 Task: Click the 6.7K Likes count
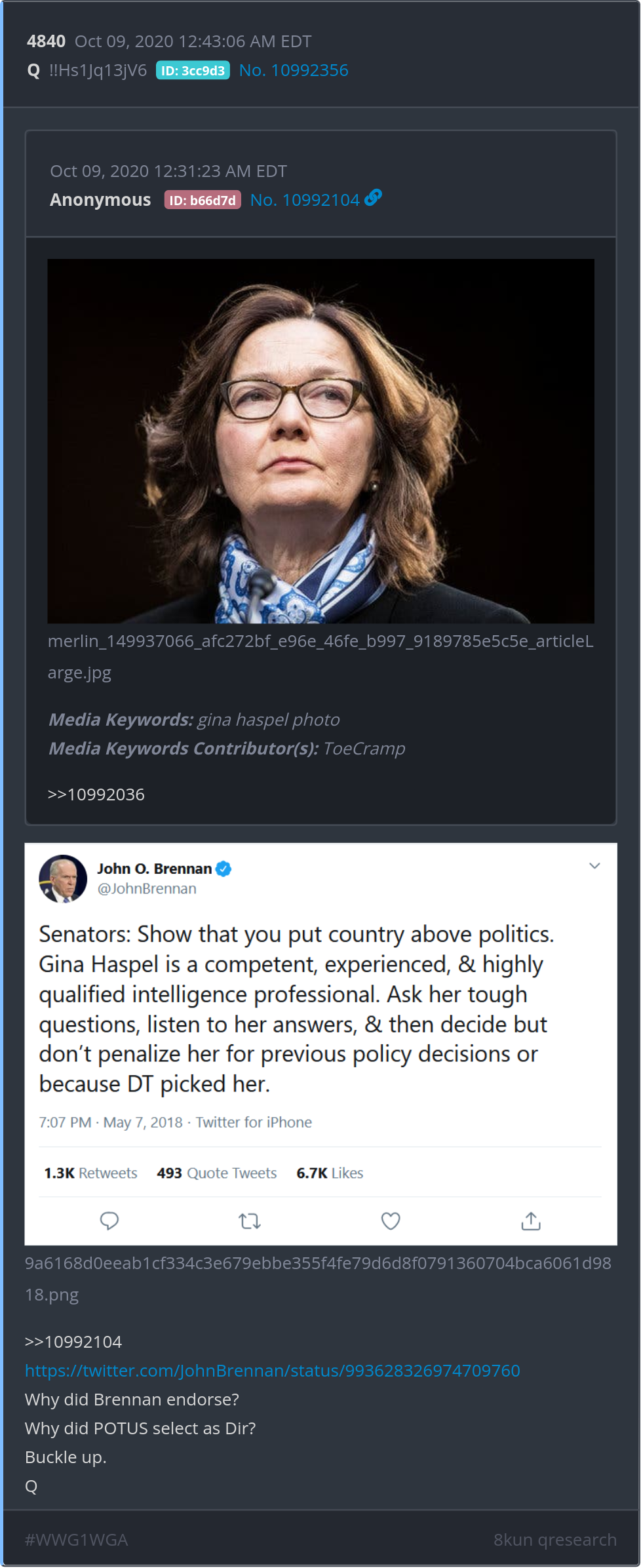coord(330,1173)
